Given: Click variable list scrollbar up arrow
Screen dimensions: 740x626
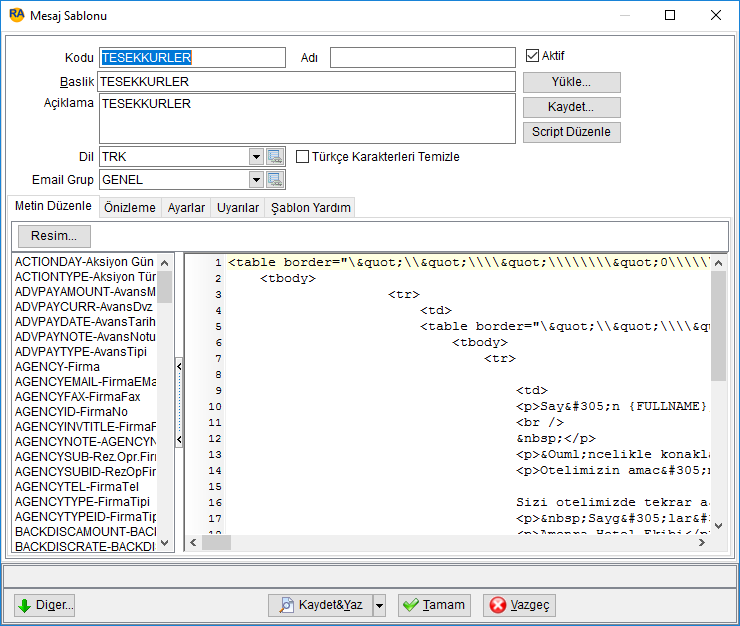Looking at the screenshot, I should point(164,263).
